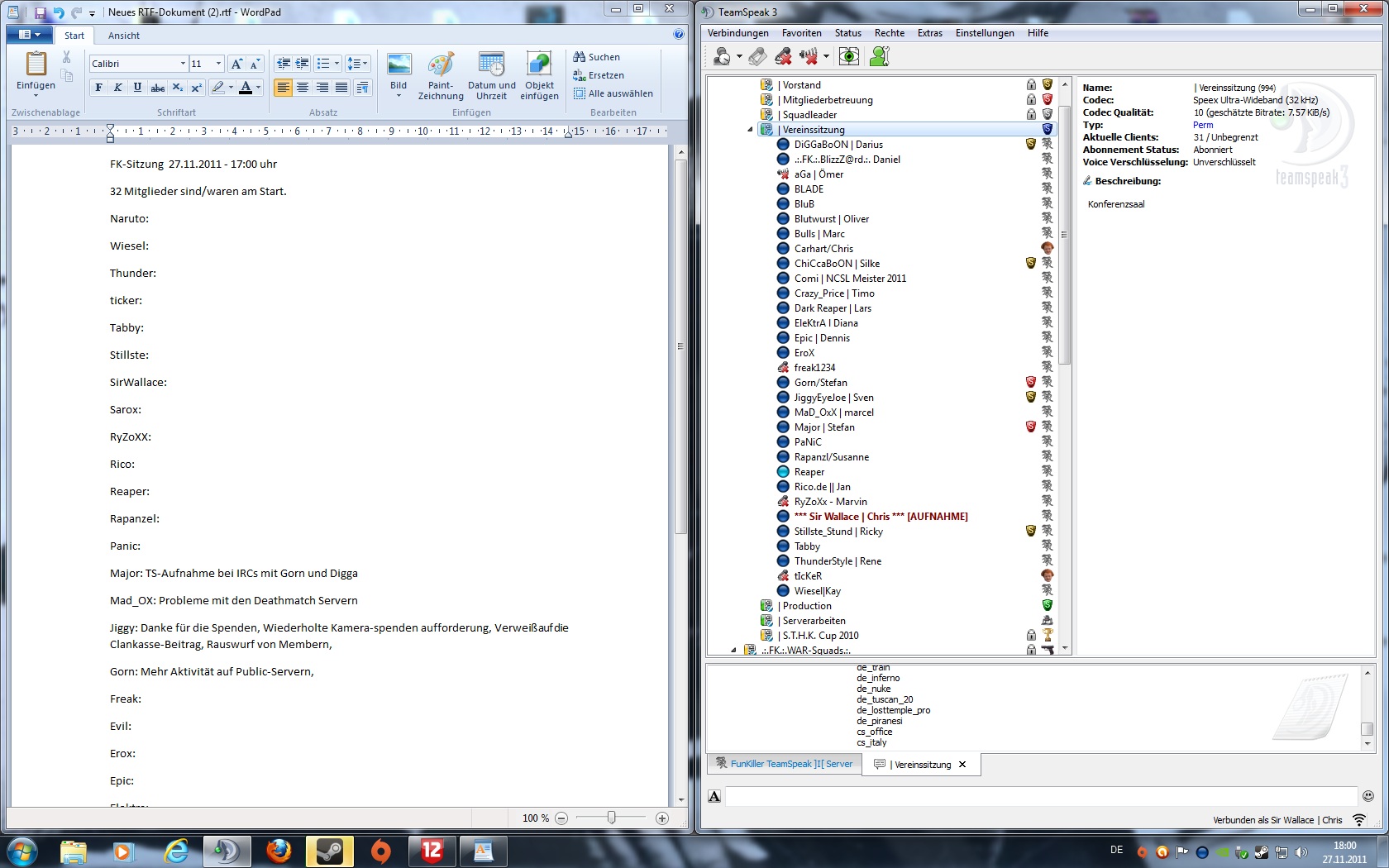The image size is (1389, 868).
Task: Select the Vorstand channel
Action: (801, 85)
